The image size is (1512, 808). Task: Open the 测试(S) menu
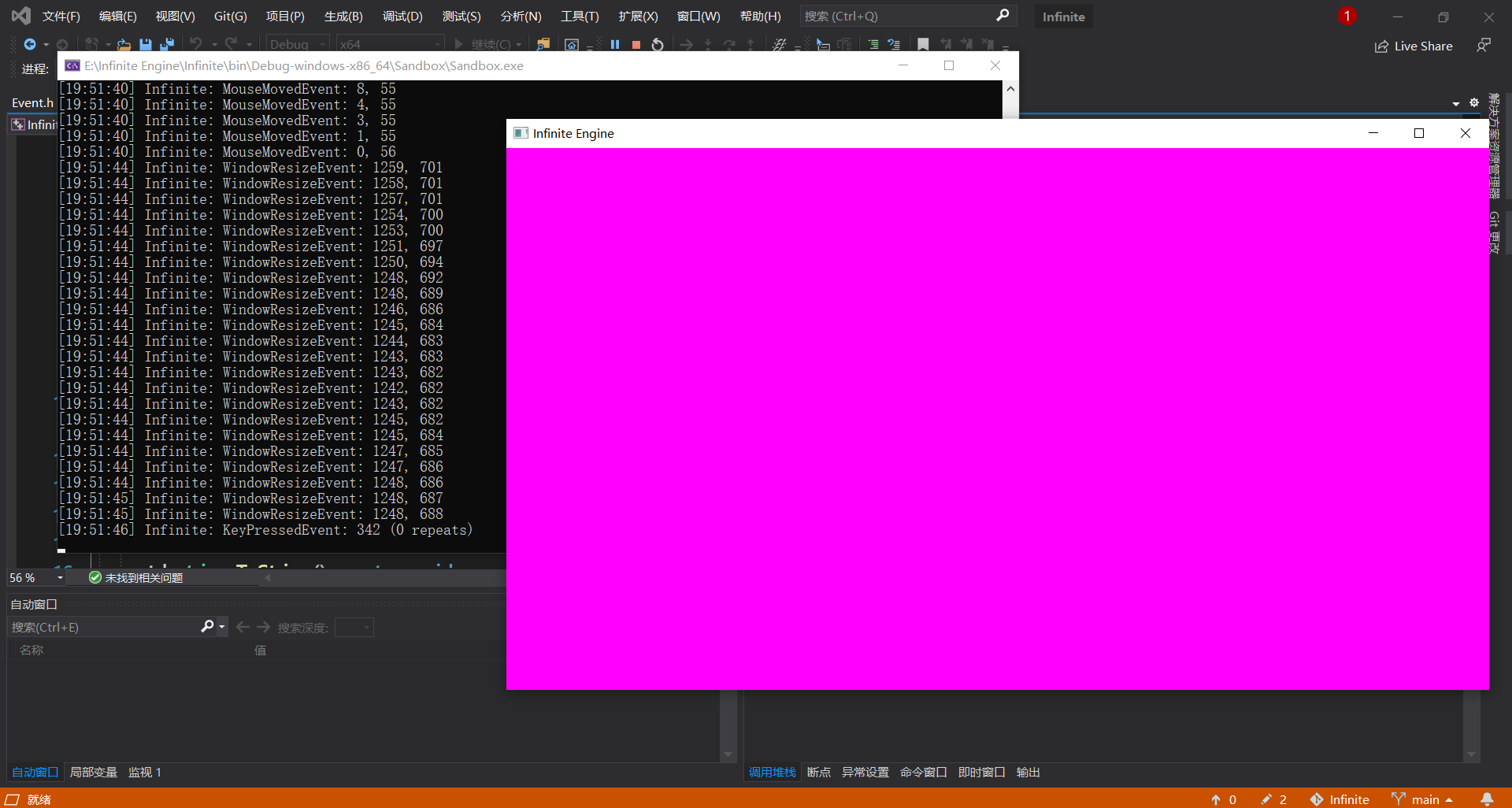pos(461,17)
